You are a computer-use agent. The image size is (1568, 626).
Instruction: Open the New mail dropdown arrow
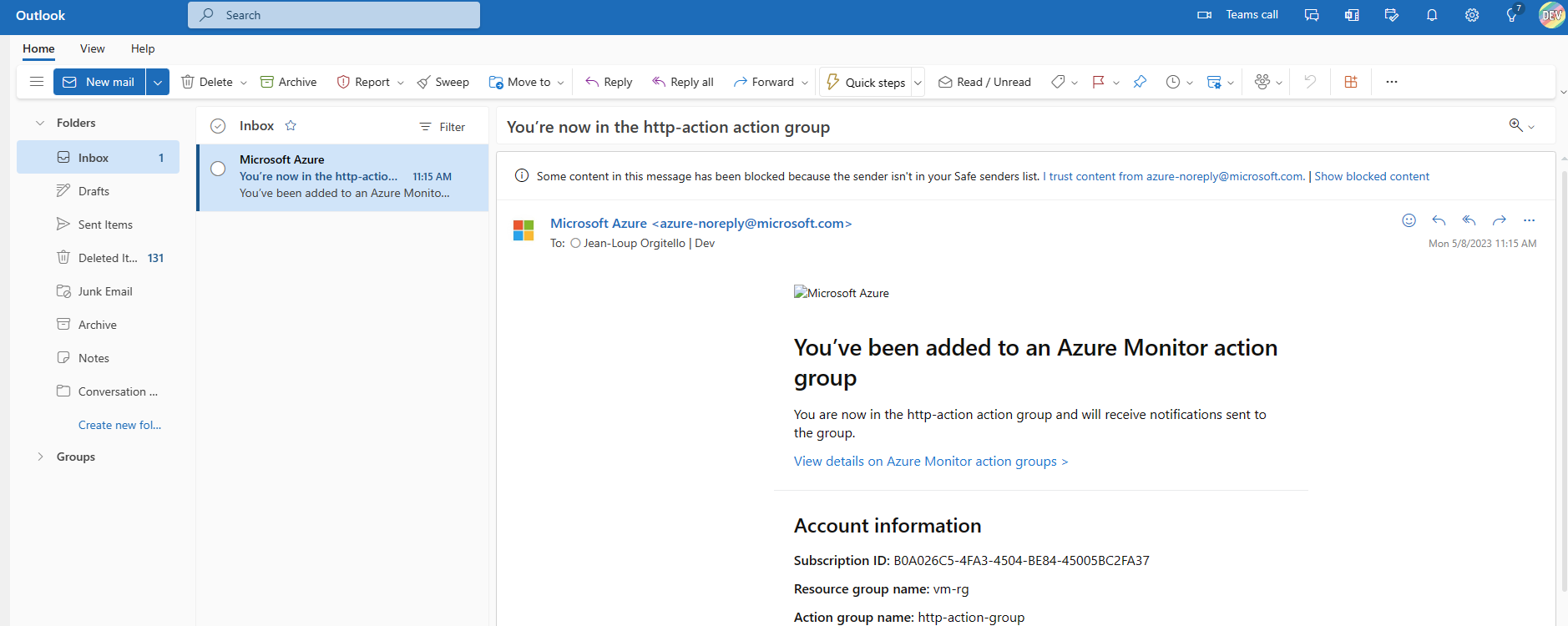(x=158, y=82)
